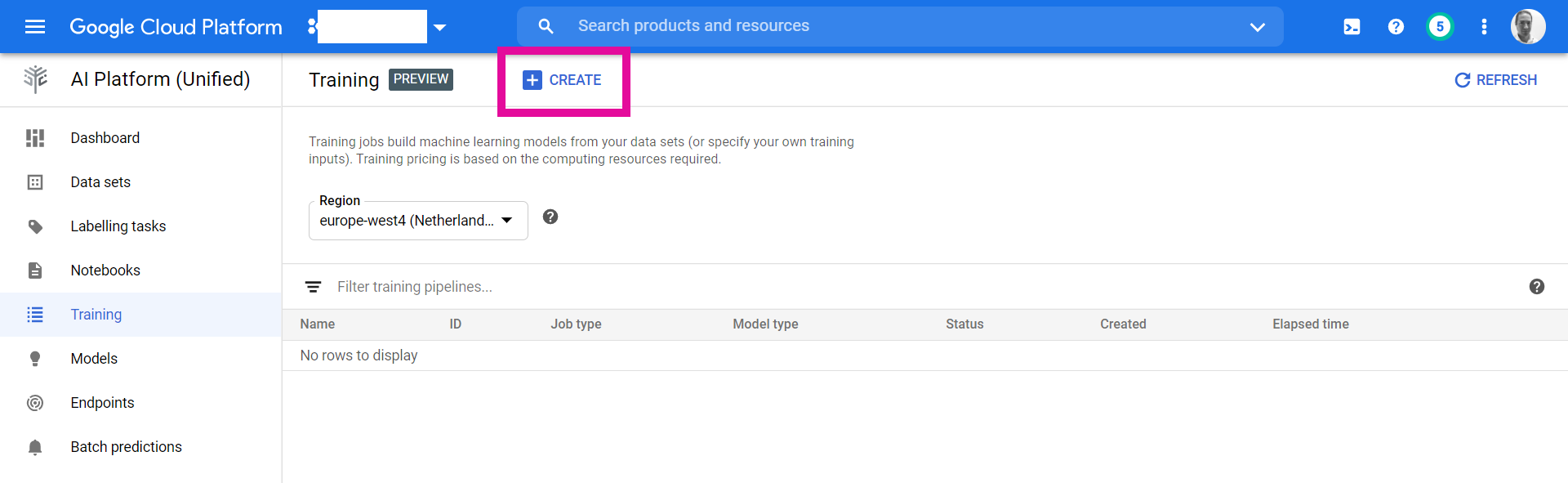Click the CREATE button
Screen dimensions: 1568x483
[x=563, y=80]
